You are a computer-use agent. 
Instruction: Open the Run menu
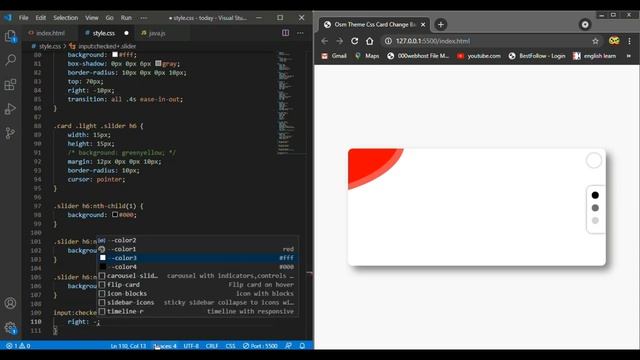tap(126, 18)
